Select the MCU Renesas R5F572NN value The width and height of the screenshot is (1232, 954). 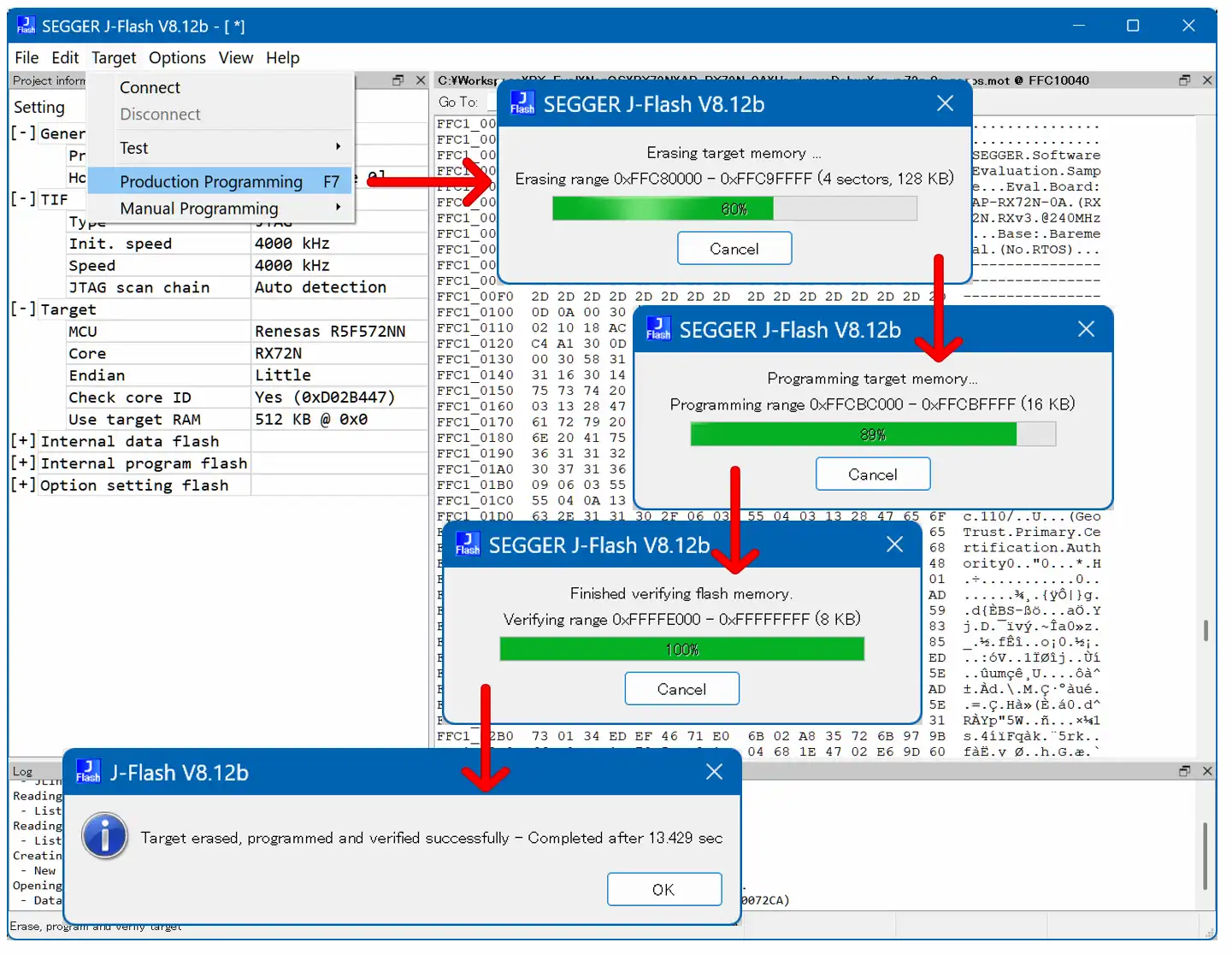point(339,332)
